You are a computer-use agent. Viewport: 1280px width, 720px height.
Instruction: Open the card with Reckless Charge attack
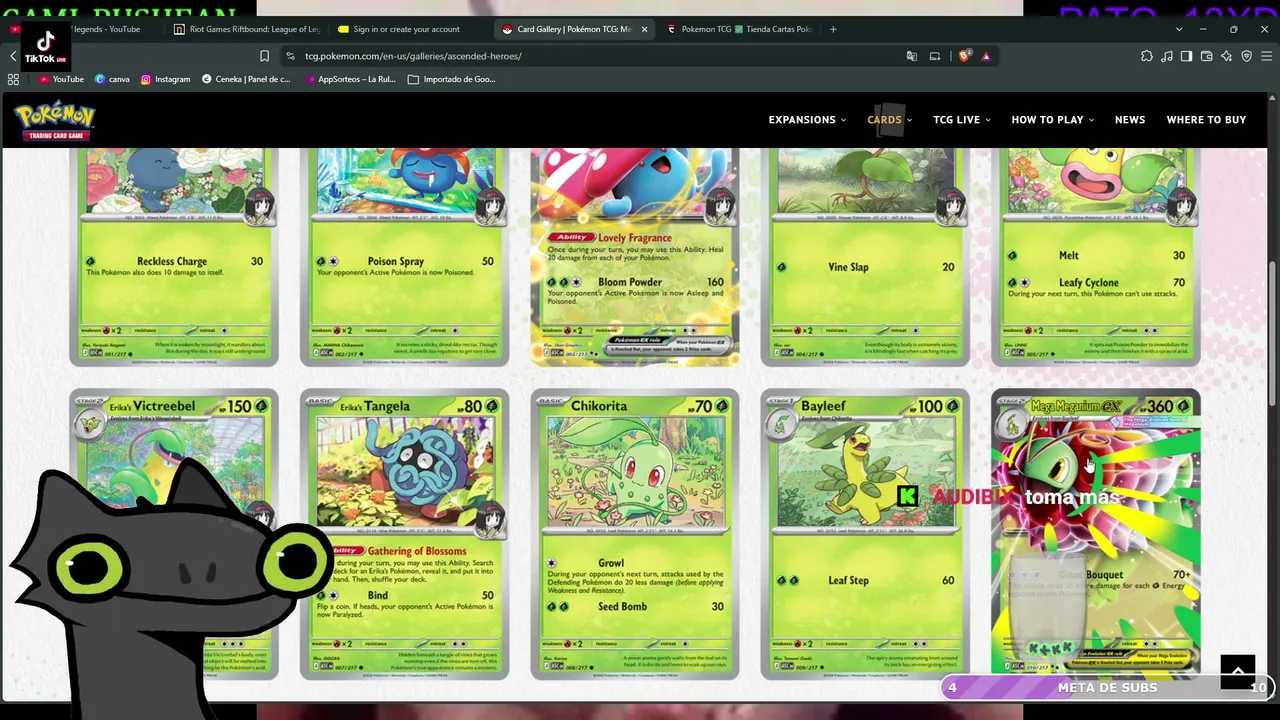pos(174,257)
